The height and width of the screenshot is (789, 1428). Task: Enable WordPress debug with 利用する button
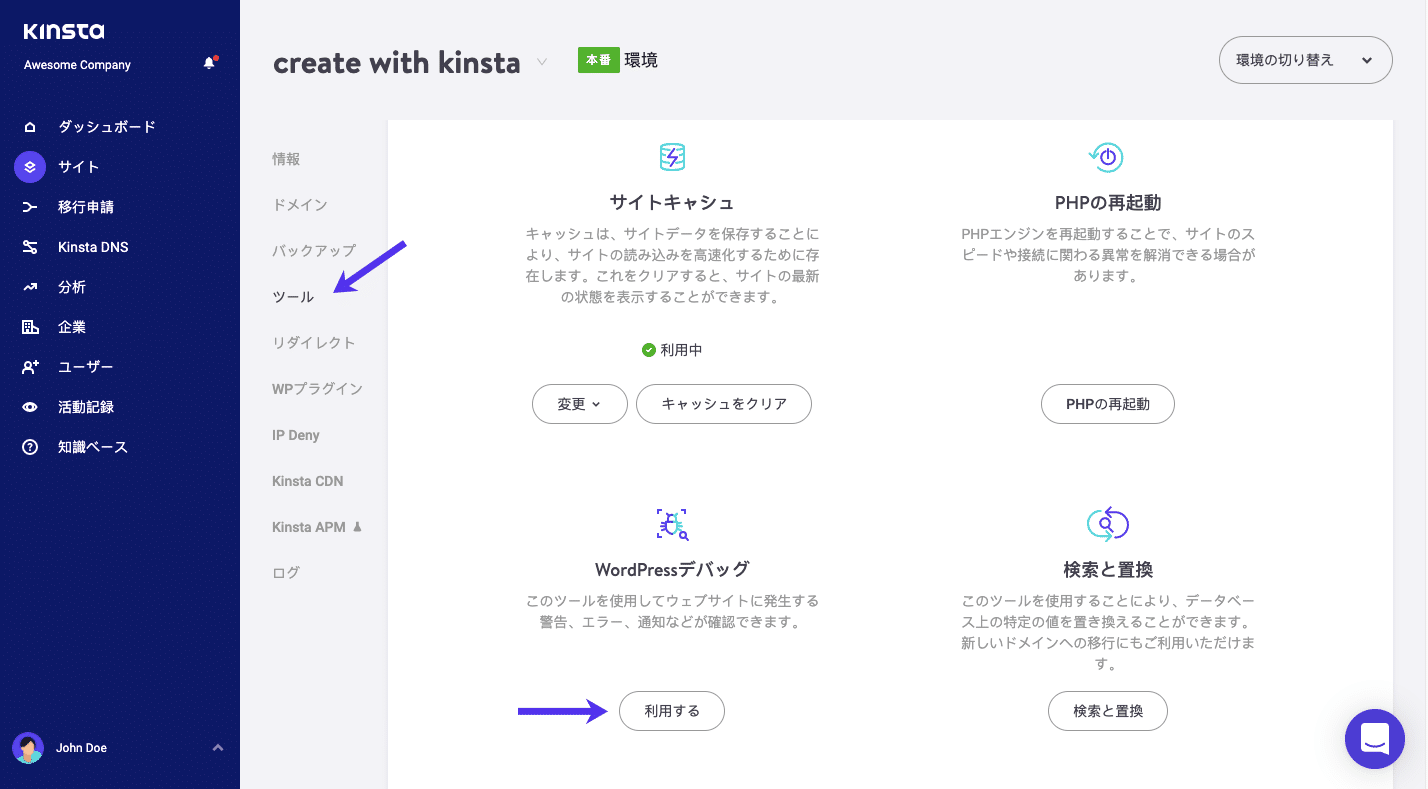(x=671, y=711)
